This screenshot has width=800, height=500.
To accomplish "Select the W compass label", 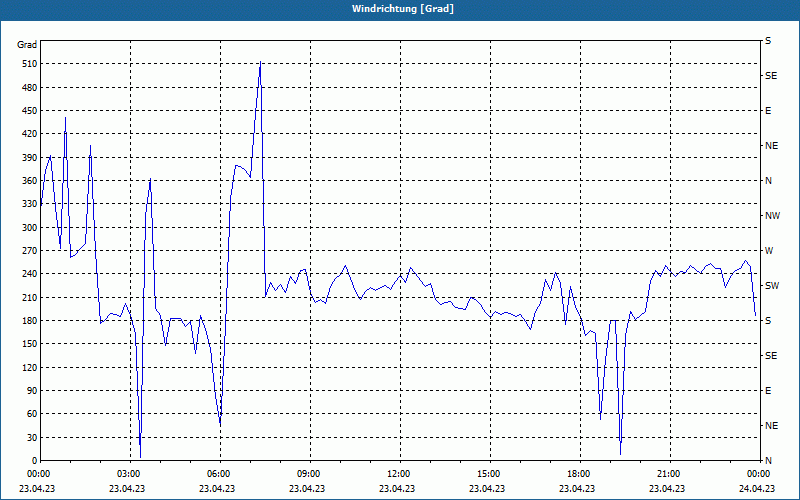I will click(769, 251).
